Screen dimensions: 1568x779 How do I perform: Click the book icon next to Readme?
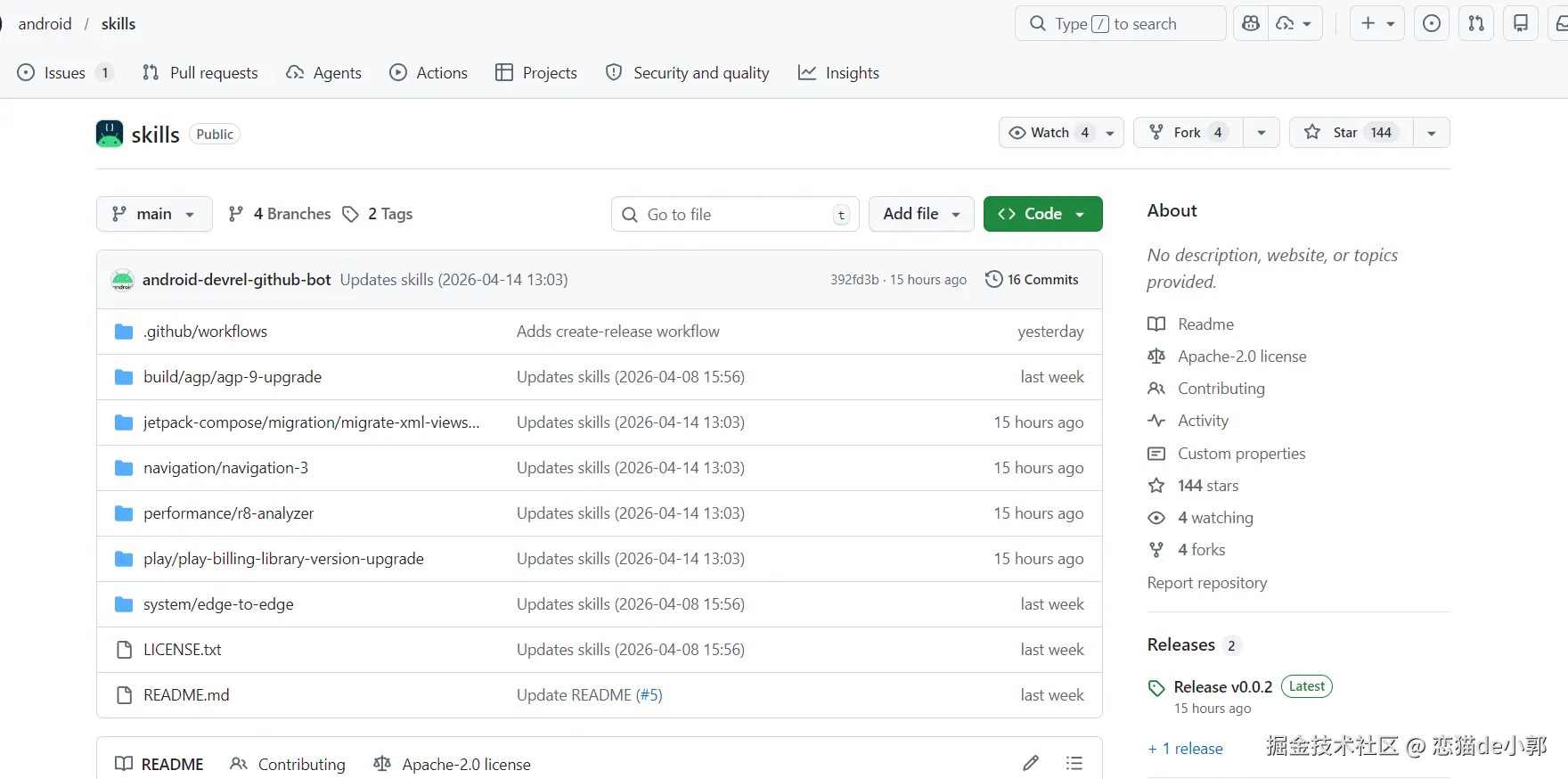coord(1156,324)
